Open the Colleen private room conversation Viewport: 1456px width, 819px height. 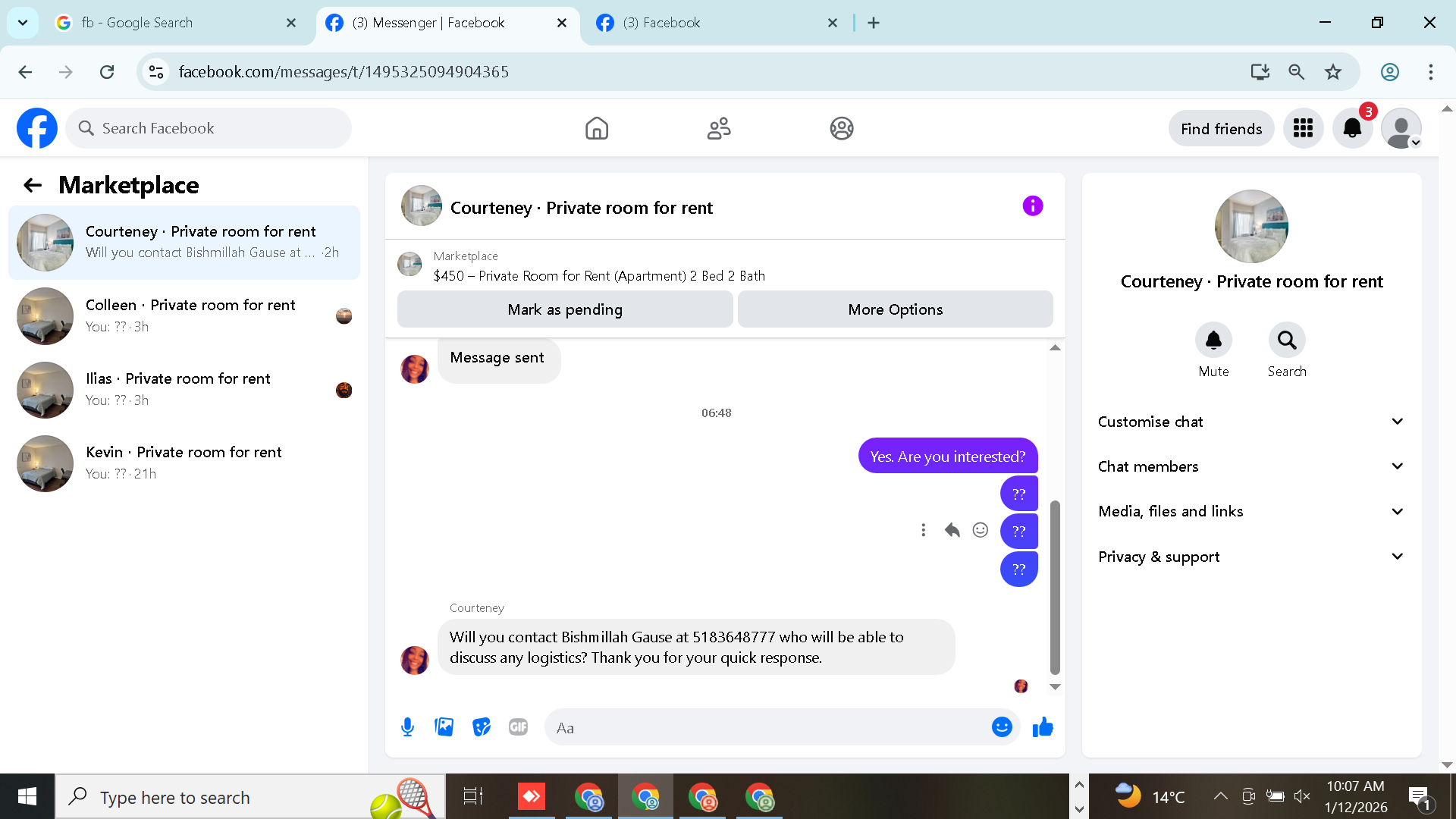click(x=184, y=315)
